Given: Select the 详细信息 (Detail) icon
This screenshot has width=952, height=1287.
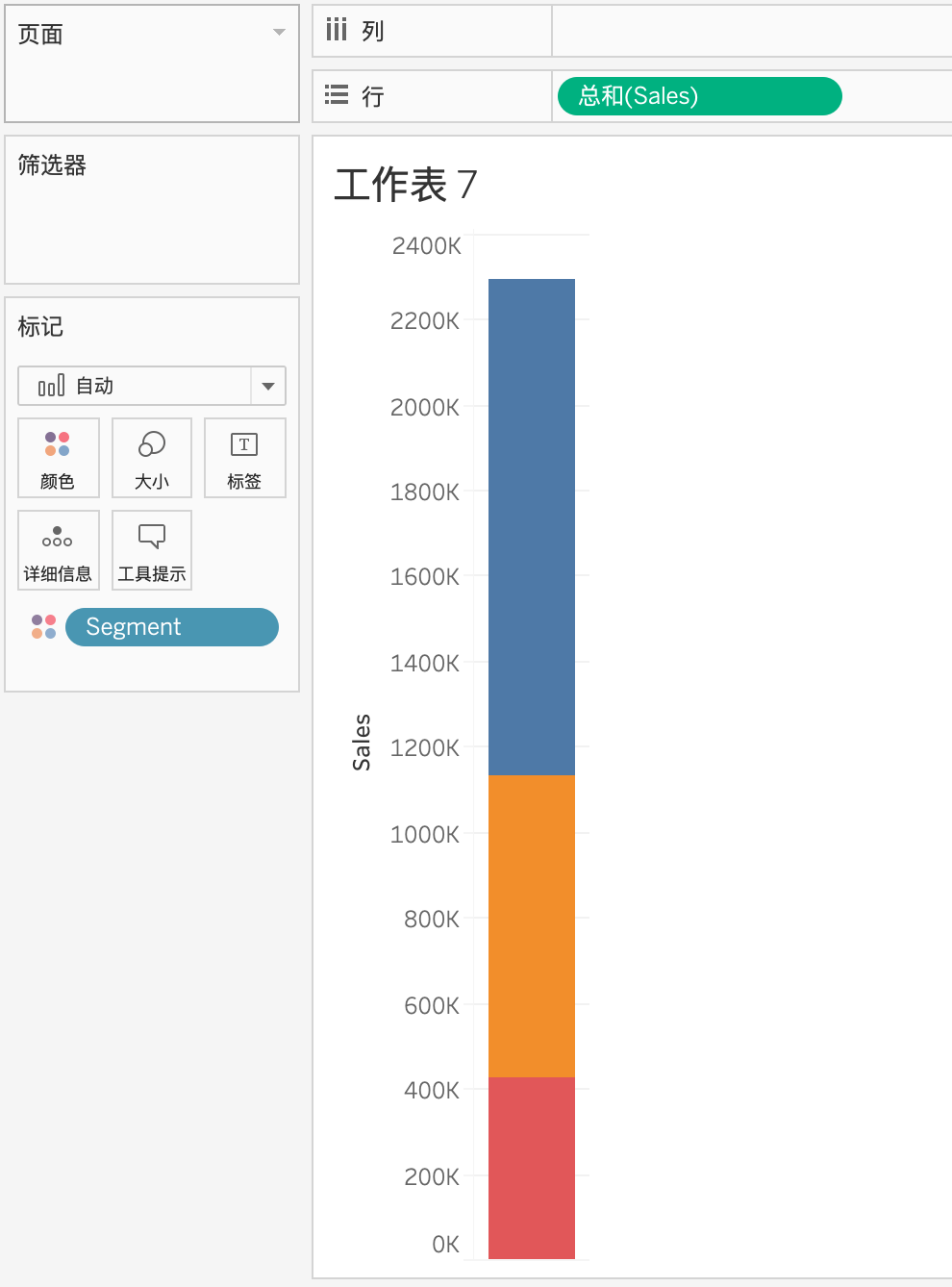Looking at the screenshot, I should pyautogui.click(x=58, y=550).
